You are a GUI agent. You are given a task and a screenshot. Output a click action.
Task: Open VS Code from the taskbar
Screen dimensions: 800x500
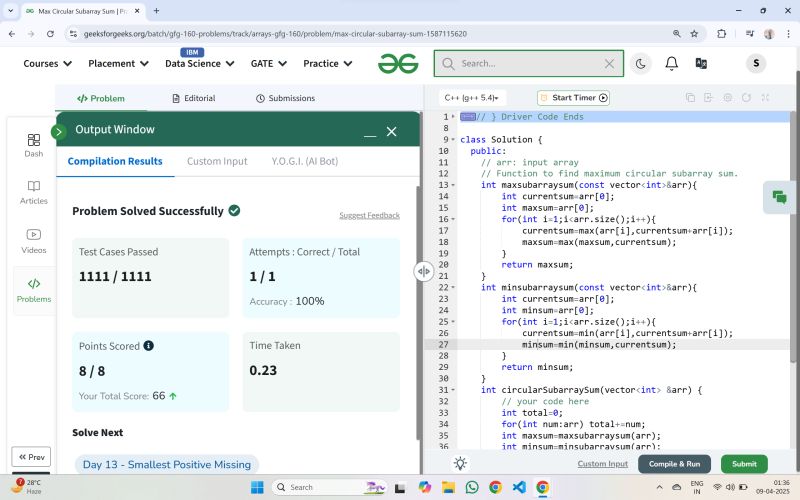519,487
